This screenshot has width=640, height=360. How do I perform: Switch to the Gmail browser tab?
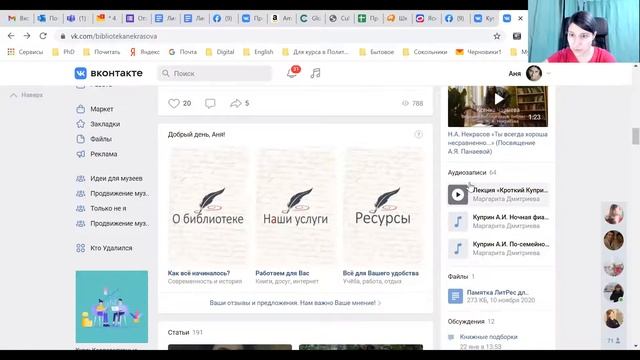(x=18, y=18)
